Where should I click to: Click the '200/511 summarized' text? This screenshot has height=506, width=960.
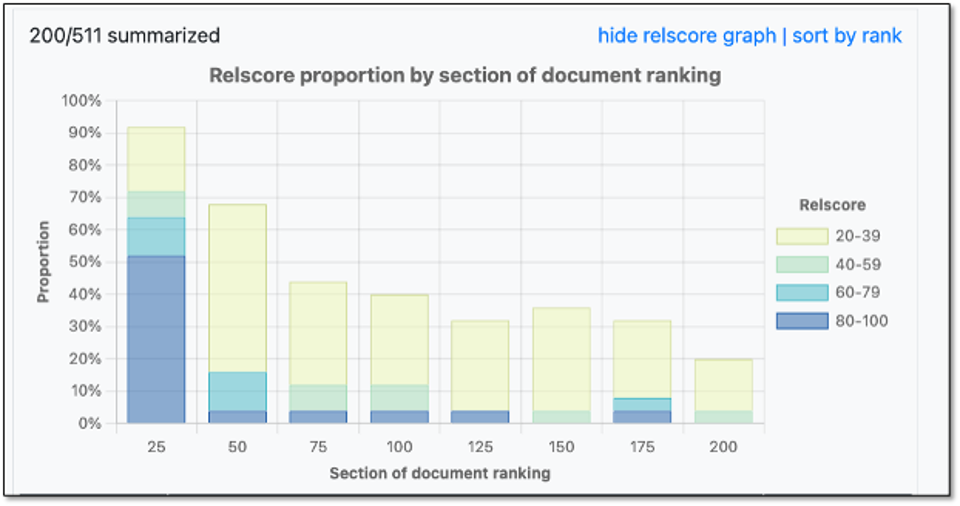pos(125,36)
